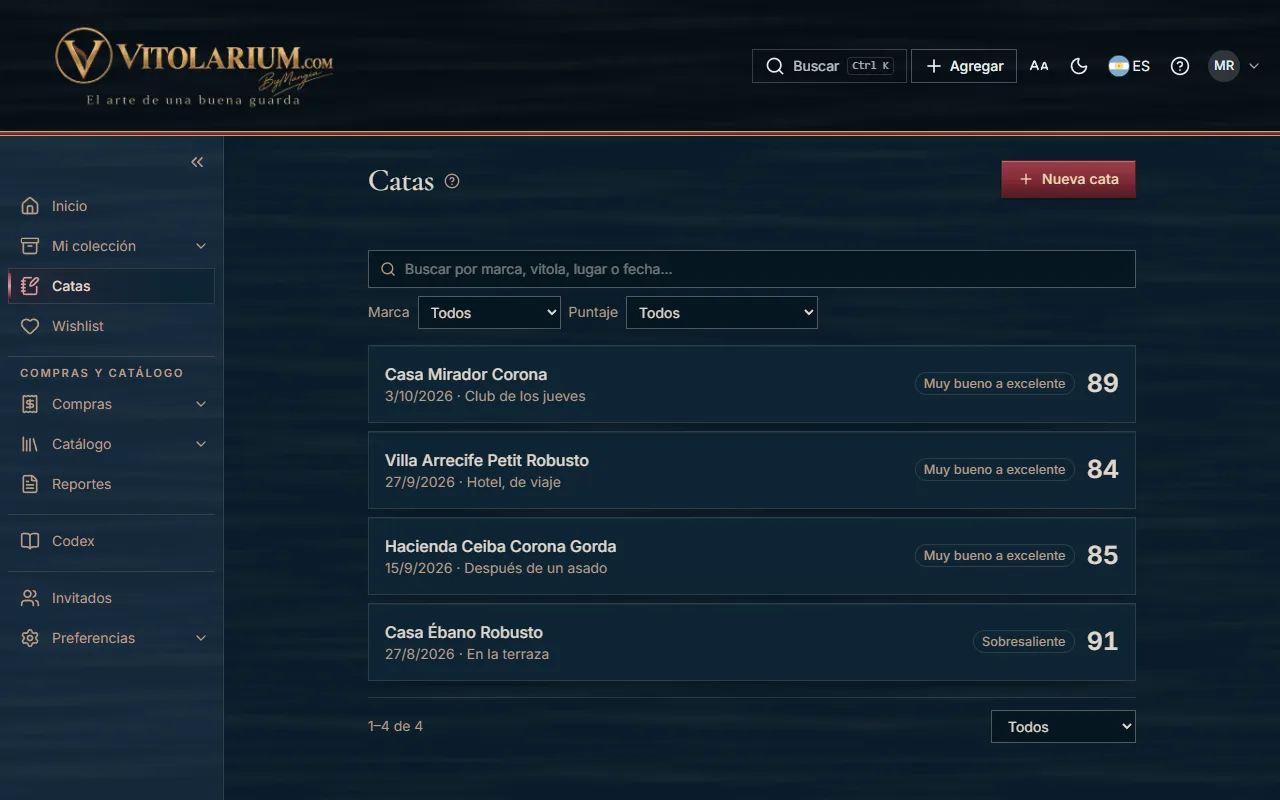
Task: Open the help icon in top bar
Action: [1180, 66]
